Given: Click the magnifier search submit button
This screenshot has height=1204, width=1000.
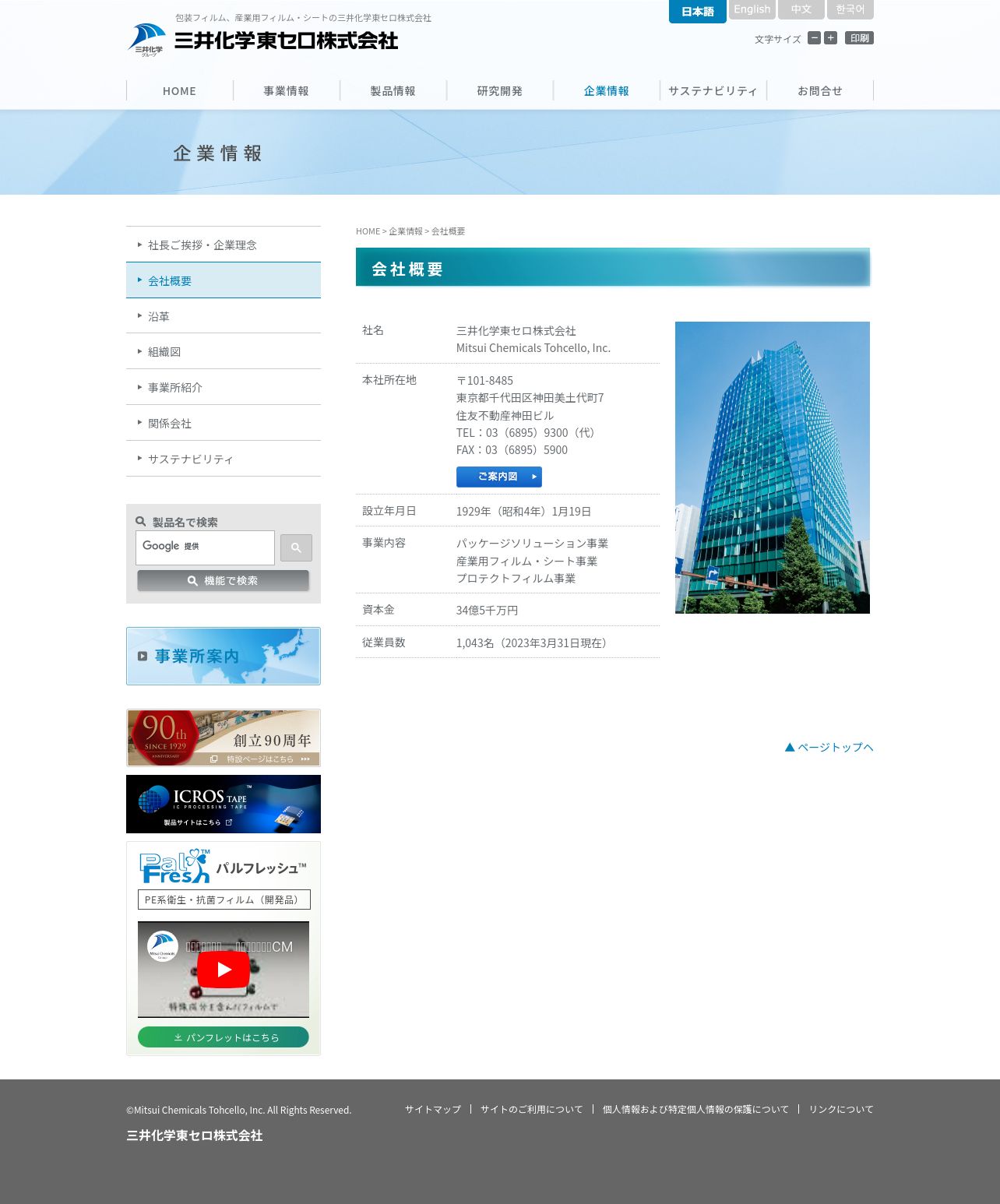Looking at the screenshot, I should [x=296, y=547].
